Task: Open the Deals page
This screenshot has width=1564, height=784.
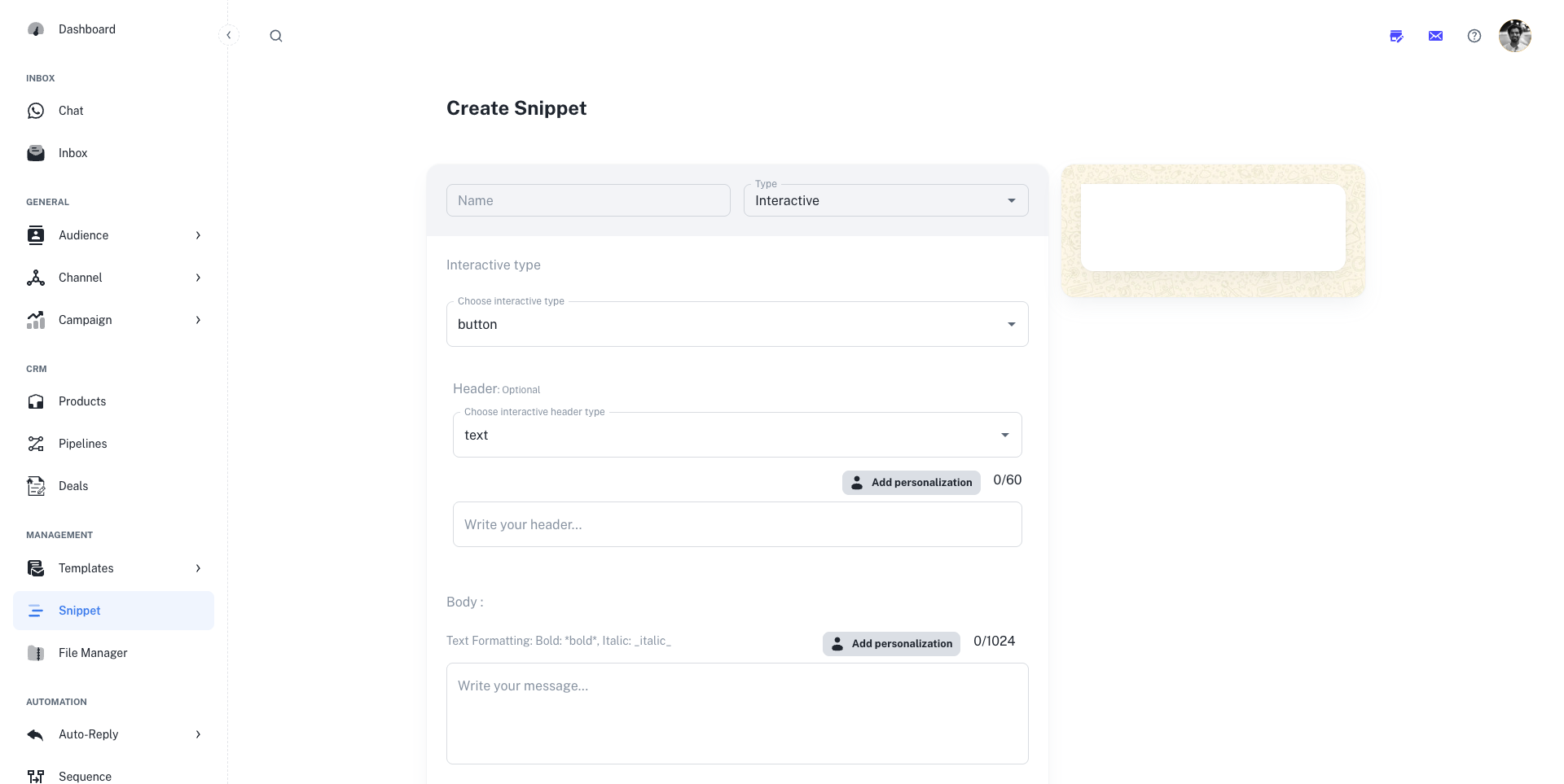Action: (x=73, y=486)
